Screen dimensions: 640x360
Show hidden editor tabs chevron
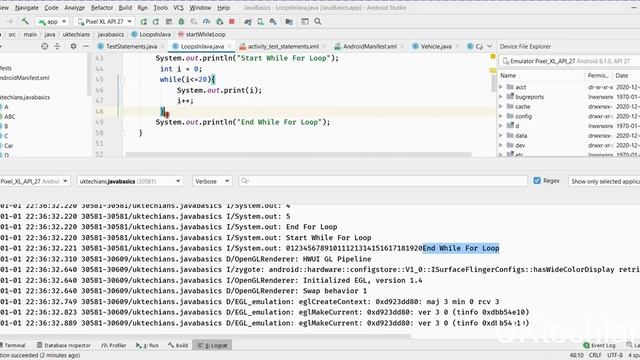489,46
